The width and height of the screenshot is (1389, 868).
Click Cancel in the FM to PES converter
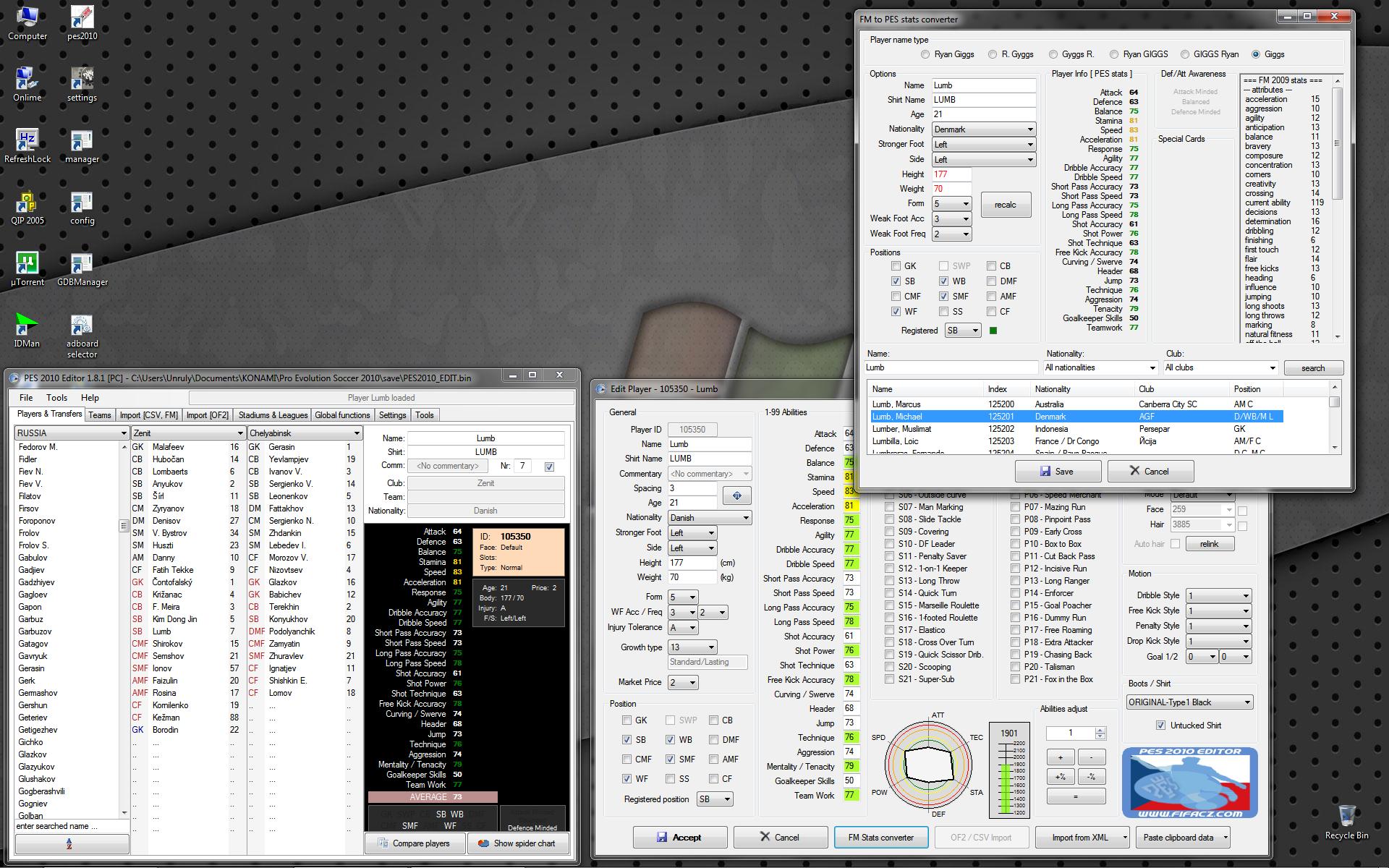tap(1150, 471)
